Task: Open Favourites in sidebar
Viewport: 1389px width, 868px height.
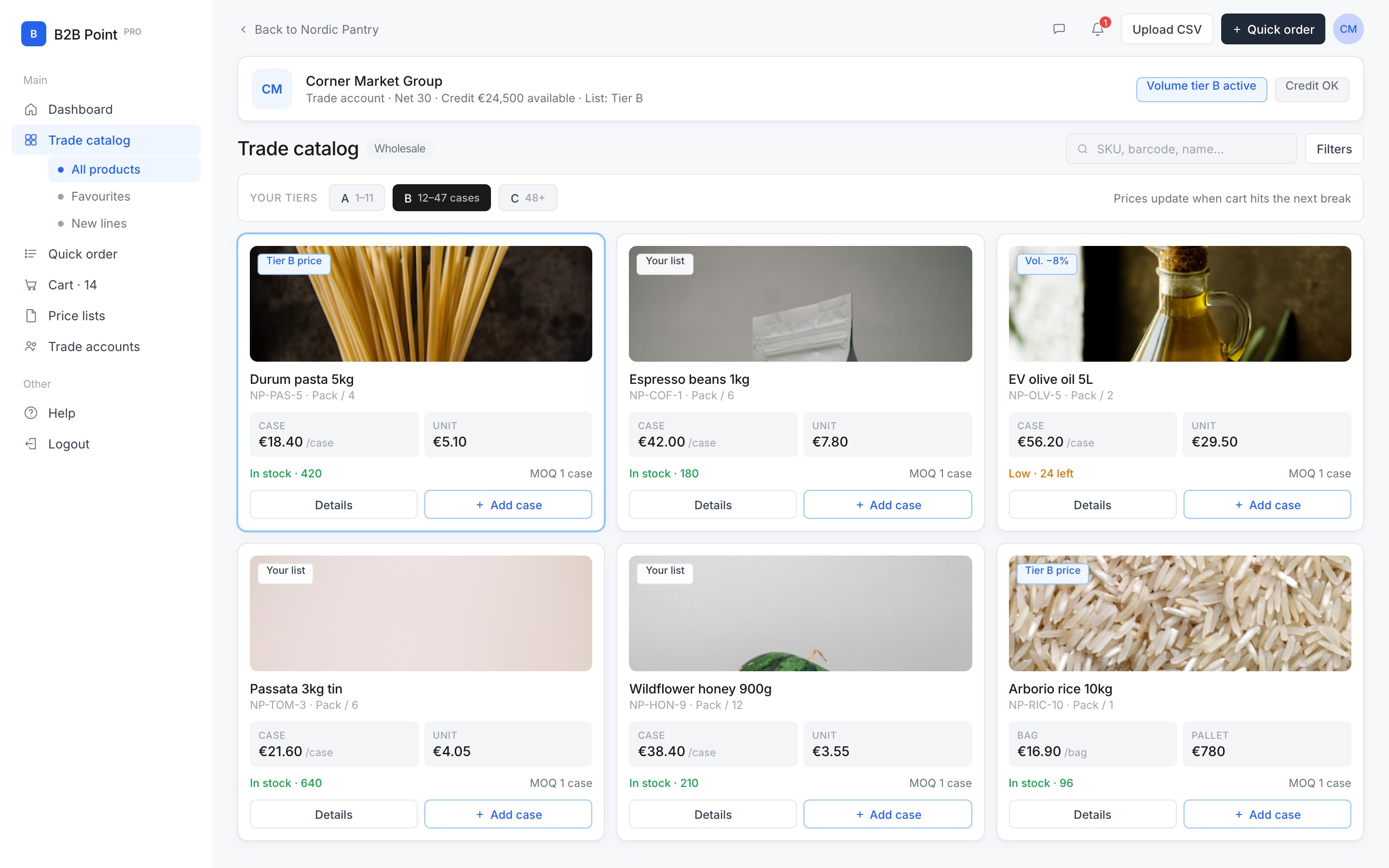Action: tap(124, 196)
